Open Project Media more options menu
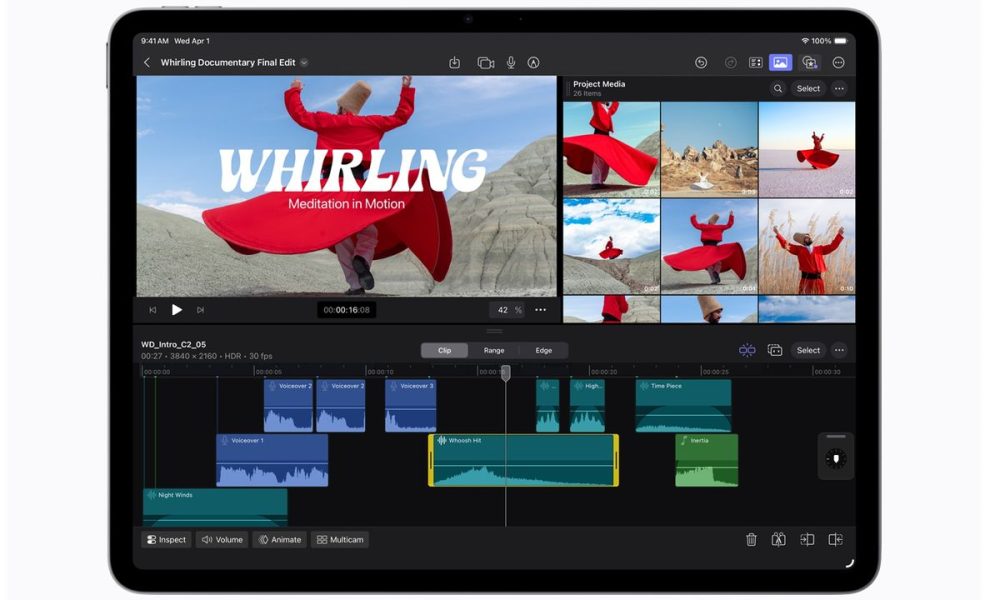The image size is (1000, 600). 839,88
